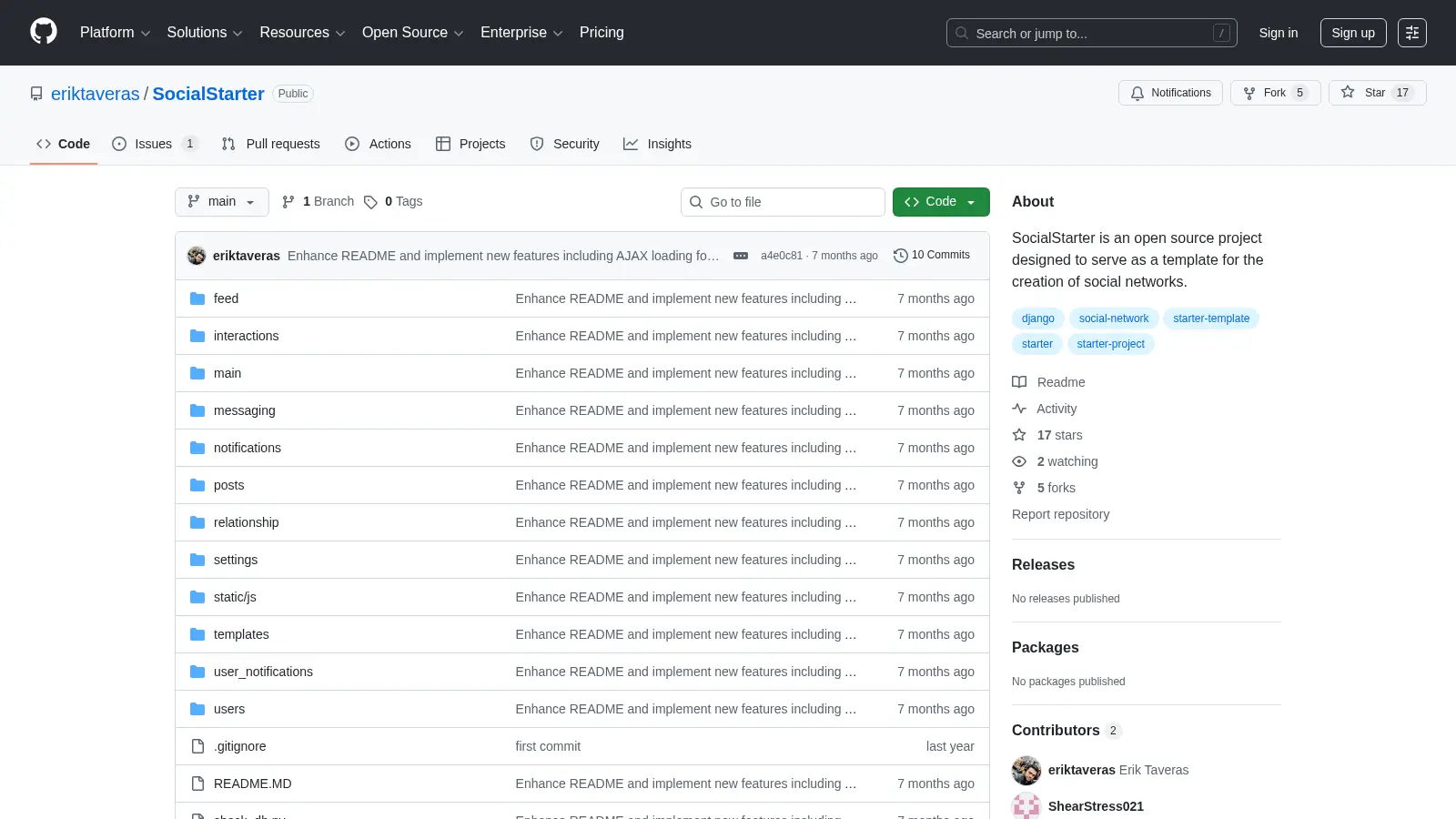Image resolution: width=1456 pixels, height=819 pixels.
Task: Open the Pricing page link
Action: coord(602,32)
